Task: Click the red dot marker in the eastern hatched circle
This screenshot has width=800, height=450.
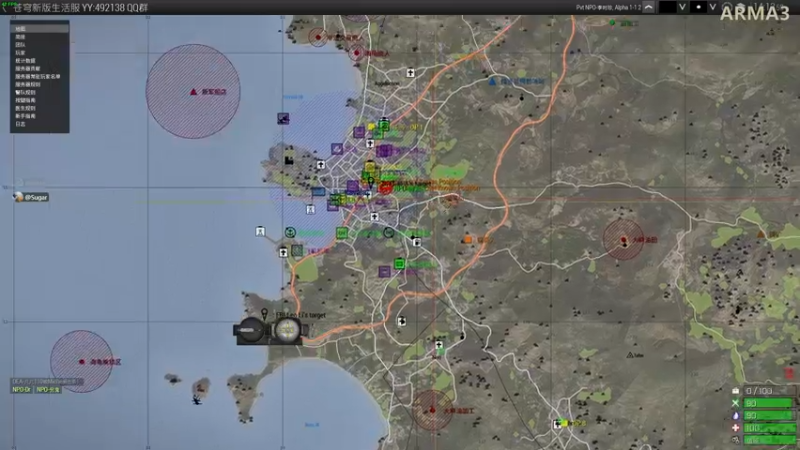Action: pyautogui.click(x=623, y=239)
